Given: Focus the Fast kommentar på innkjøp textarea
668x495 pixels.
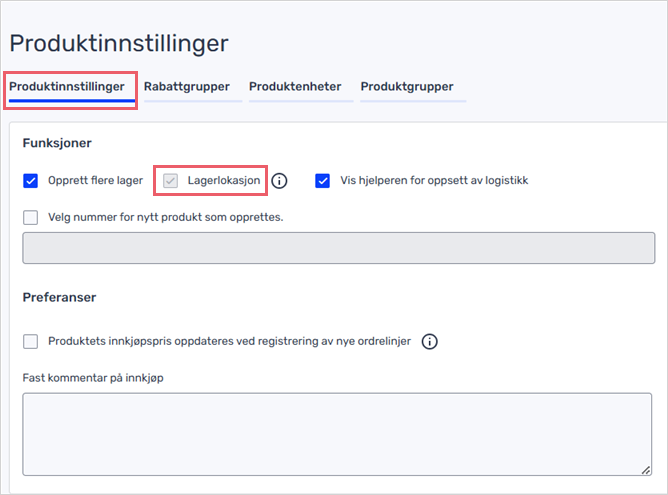Looking at the screenshot, I should coord(337,434).
